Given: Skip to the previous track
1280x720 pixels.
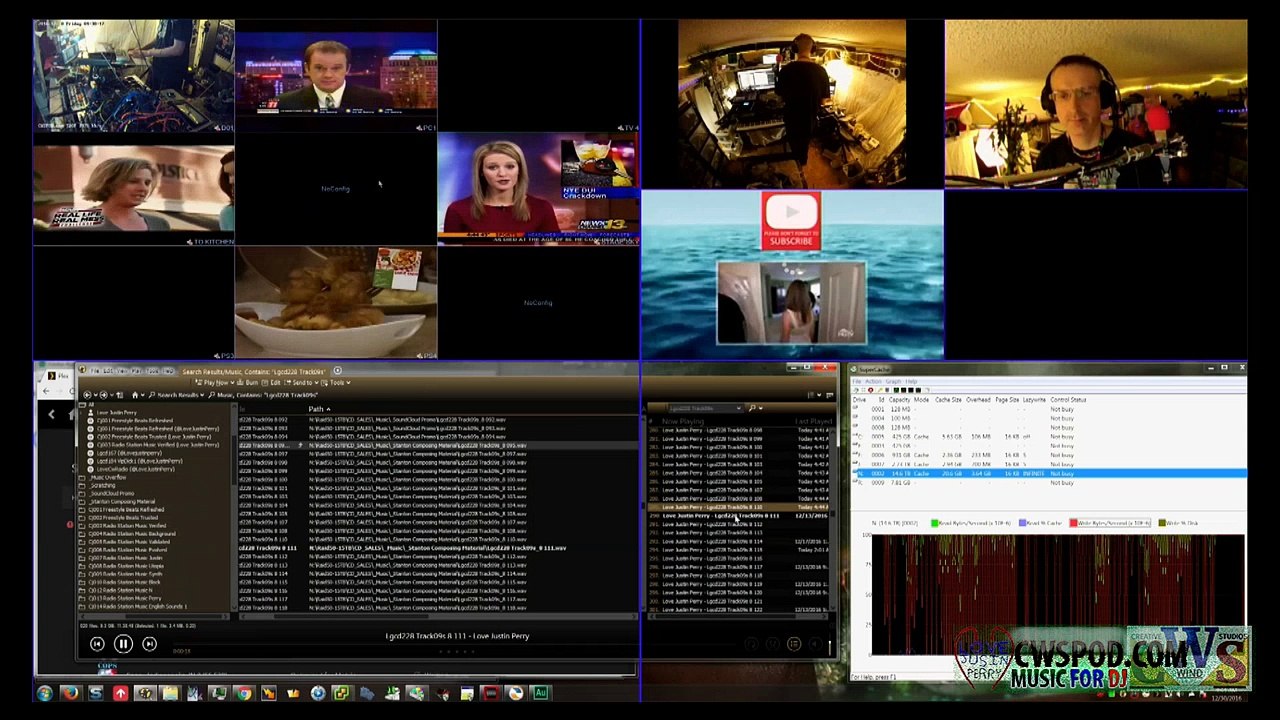Looking at the screenshot, I should coord(97,644).
